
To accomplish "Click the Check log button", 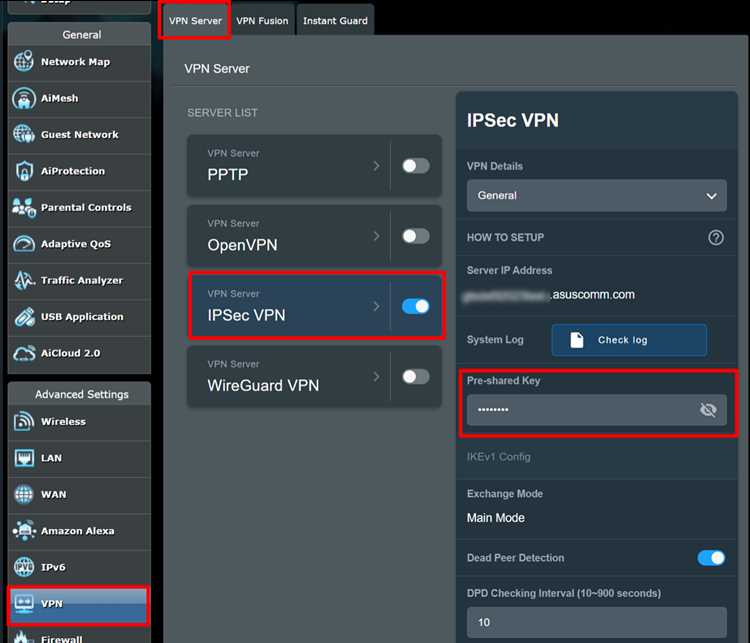I will click(629, 340).
